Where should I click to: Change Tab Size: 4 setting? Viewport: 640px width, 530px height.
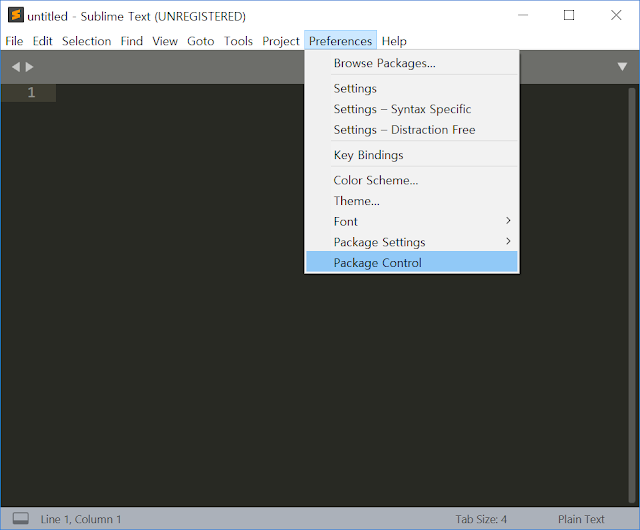(481, 519)
